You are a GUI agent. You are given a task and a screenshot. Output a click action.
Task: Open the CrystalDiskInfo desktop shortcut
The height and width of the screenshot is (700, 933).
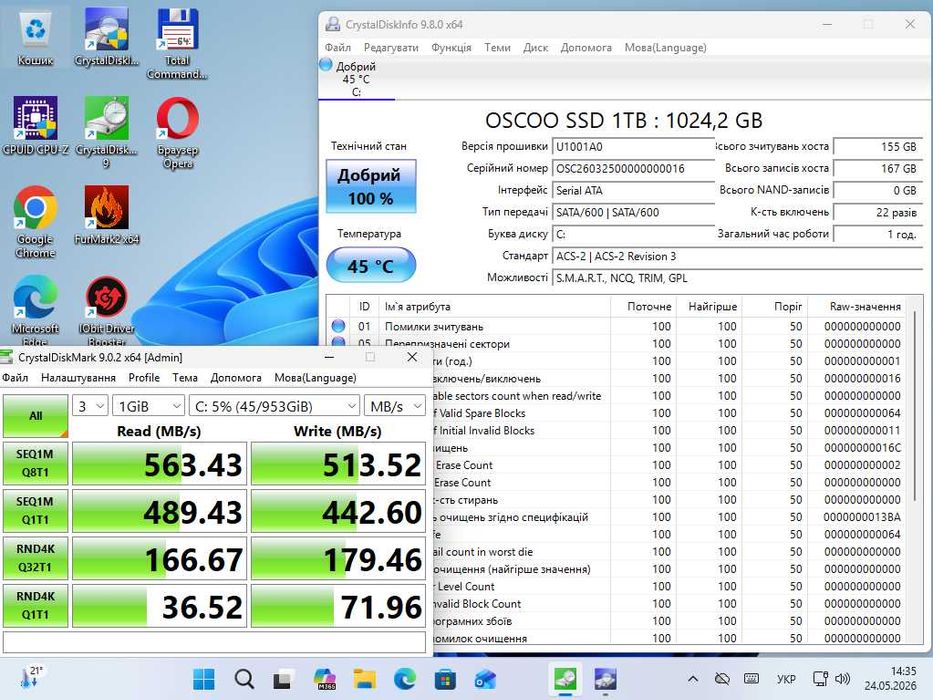(107, 37)
